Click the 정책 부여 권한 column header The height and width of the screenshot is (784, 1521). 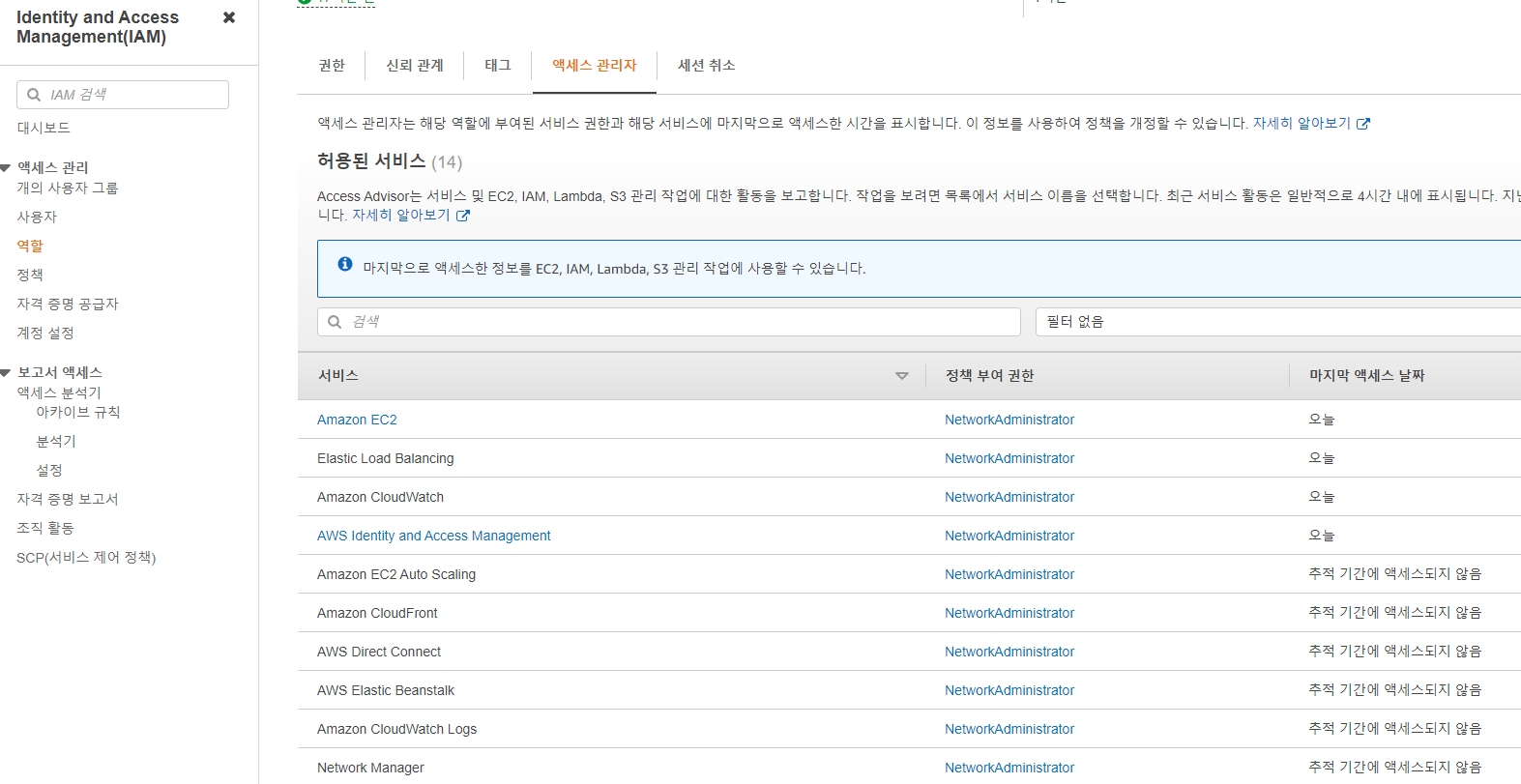tap(990, 375)
